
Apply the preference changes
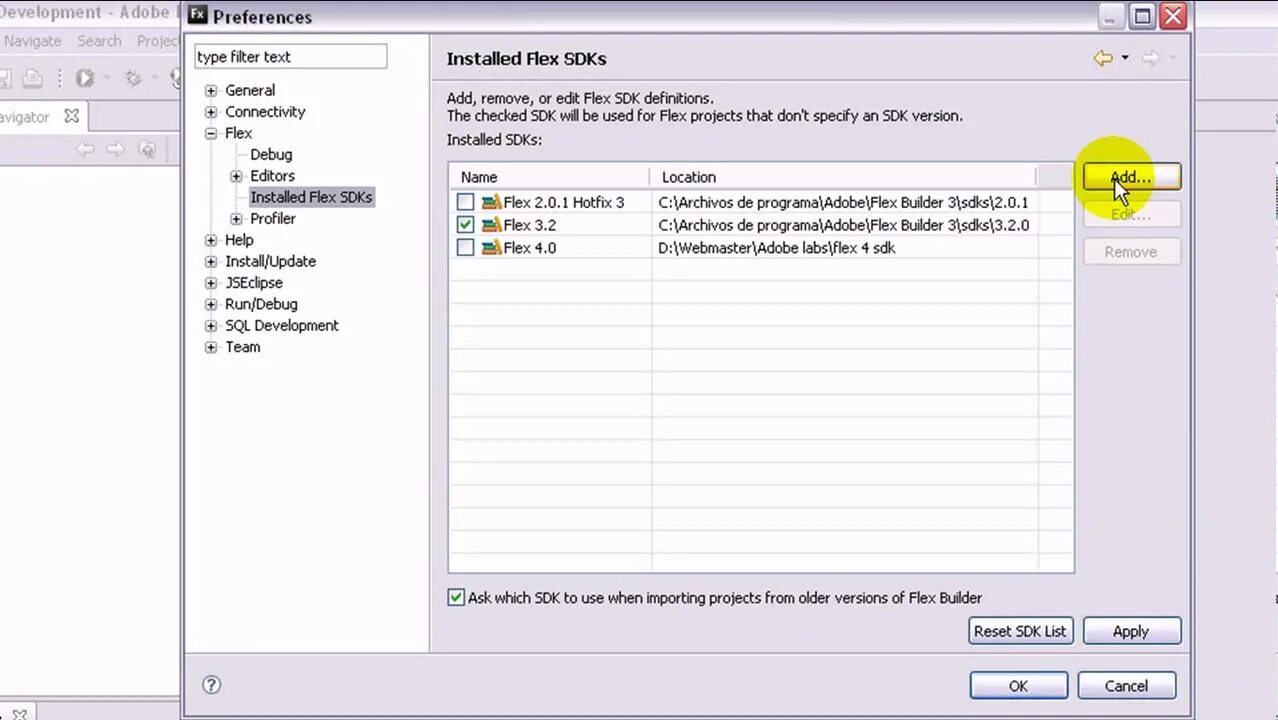(1131, 631)
